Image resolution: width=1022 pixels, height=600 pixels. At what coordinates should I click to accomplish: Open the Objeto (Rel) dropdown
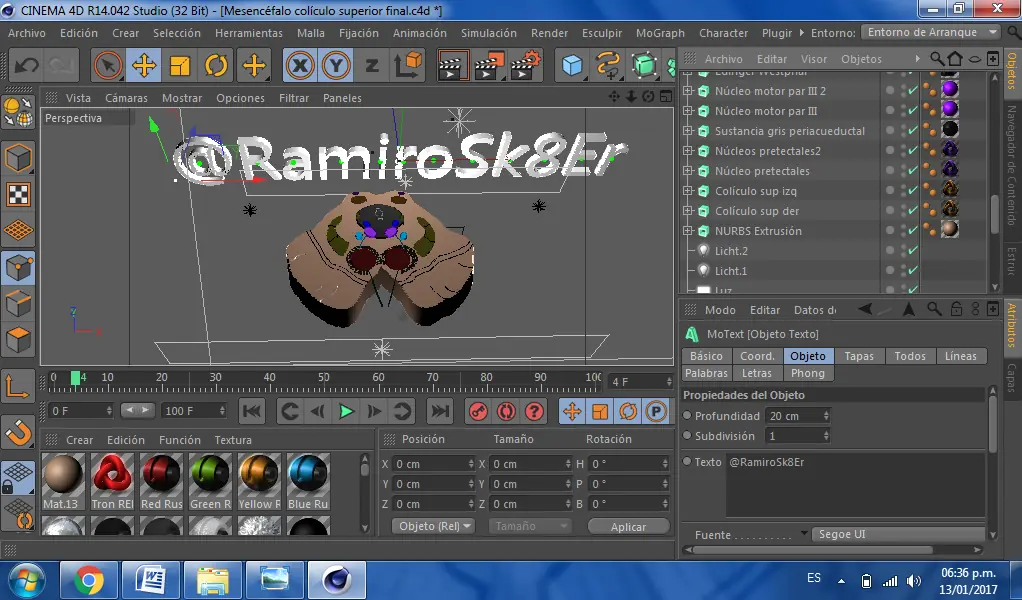pyautogui.click(x=433, y=526)
